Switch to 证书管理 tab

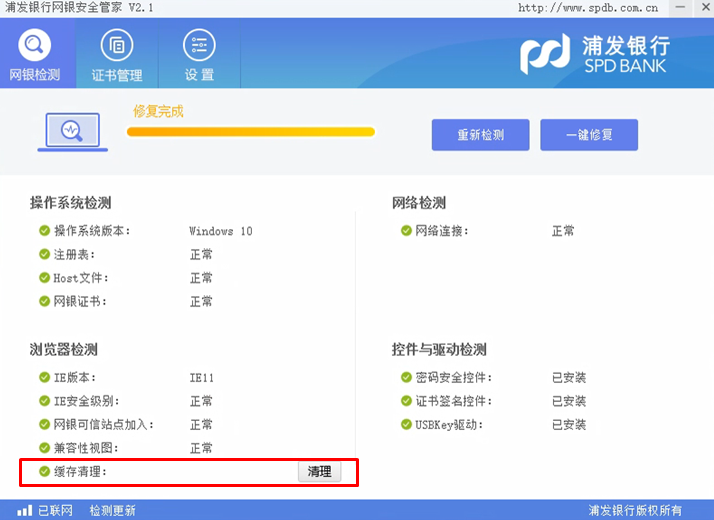coord(117,54)
